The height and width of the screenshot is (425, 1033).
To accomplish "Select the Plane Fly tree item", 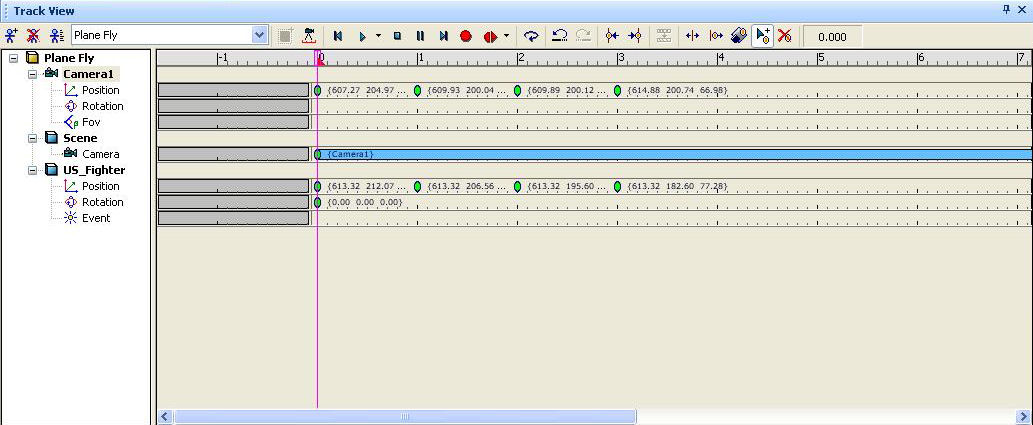I will [69, 58].
